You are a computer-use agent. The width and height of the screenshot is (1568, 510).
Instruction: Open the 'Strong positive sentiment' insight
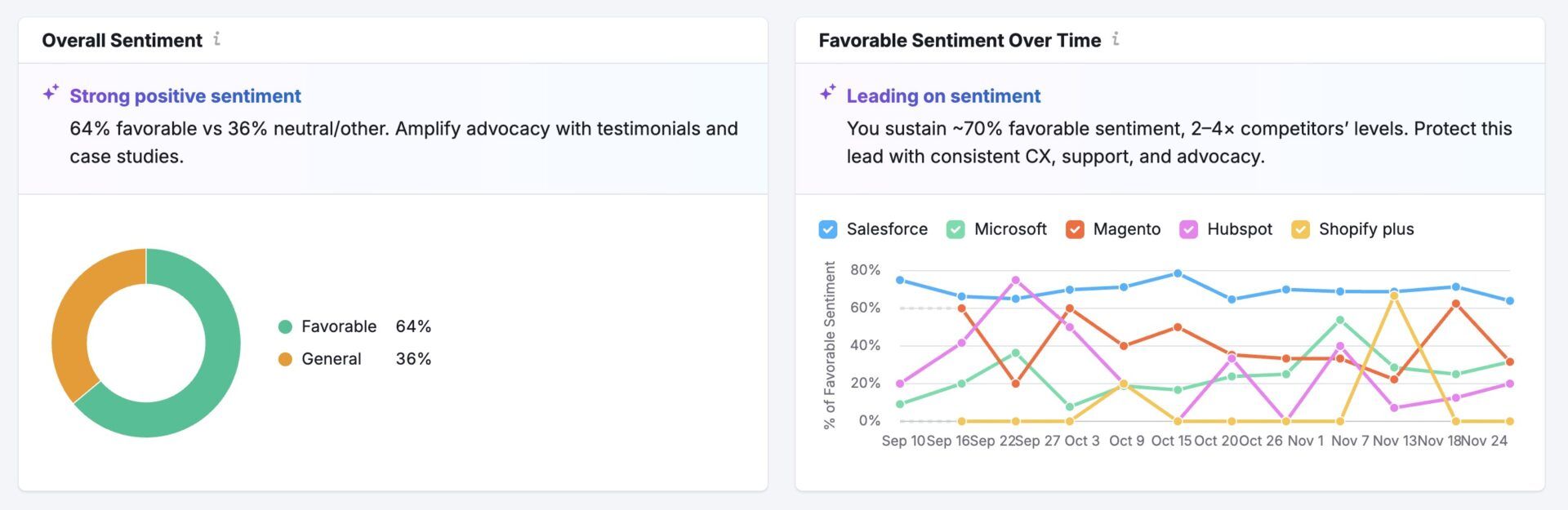click(x=185, y=95)
